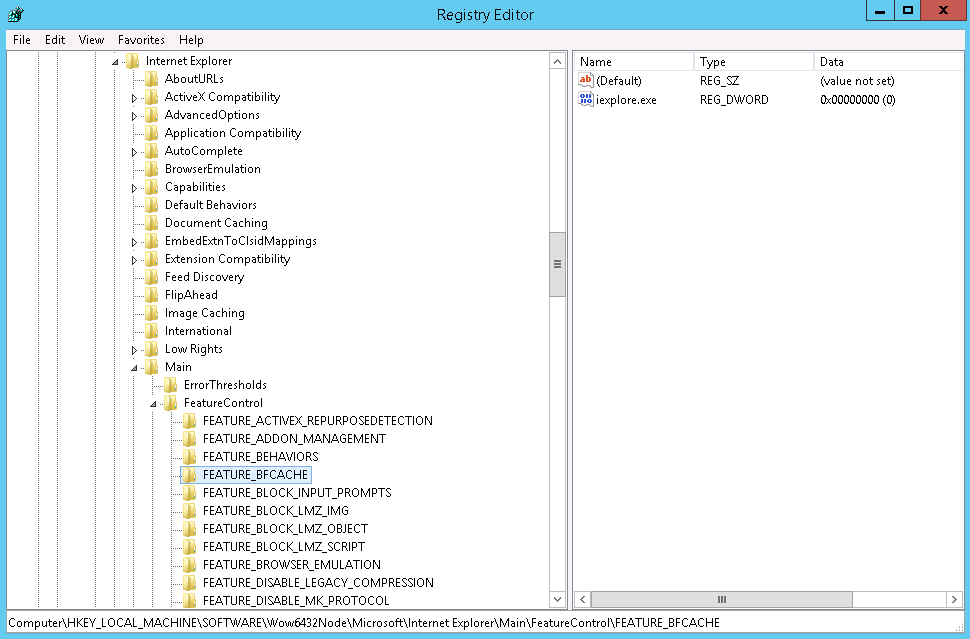This screenshot has height=639, width=970.
Task: Select the iexplore.exe value name
Action: (x=626, y=100)
